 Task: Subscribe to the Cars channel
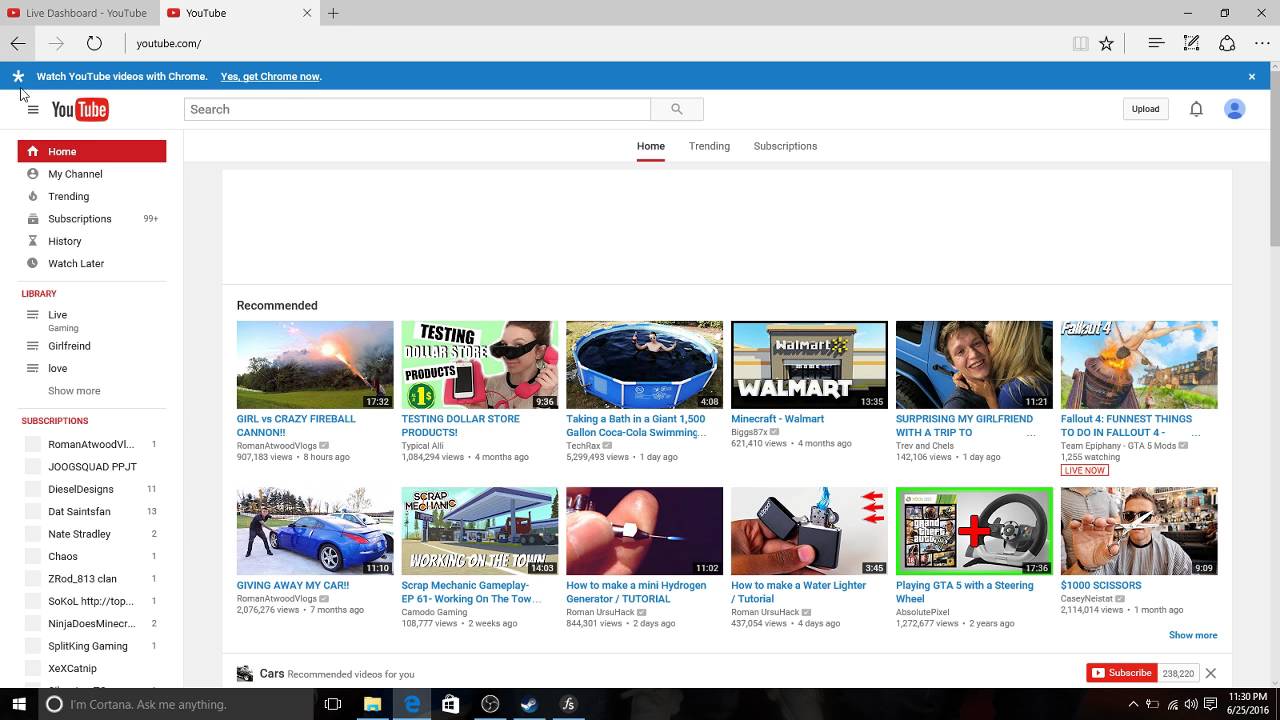[x=1121, y=673]
